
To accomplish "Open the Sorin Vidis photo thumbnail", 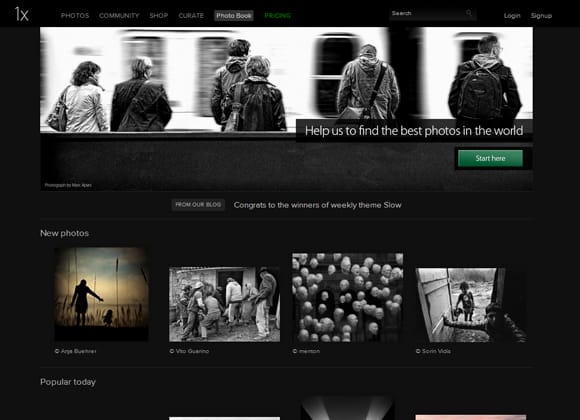I will pyautogui.click(x=471, y=305).
